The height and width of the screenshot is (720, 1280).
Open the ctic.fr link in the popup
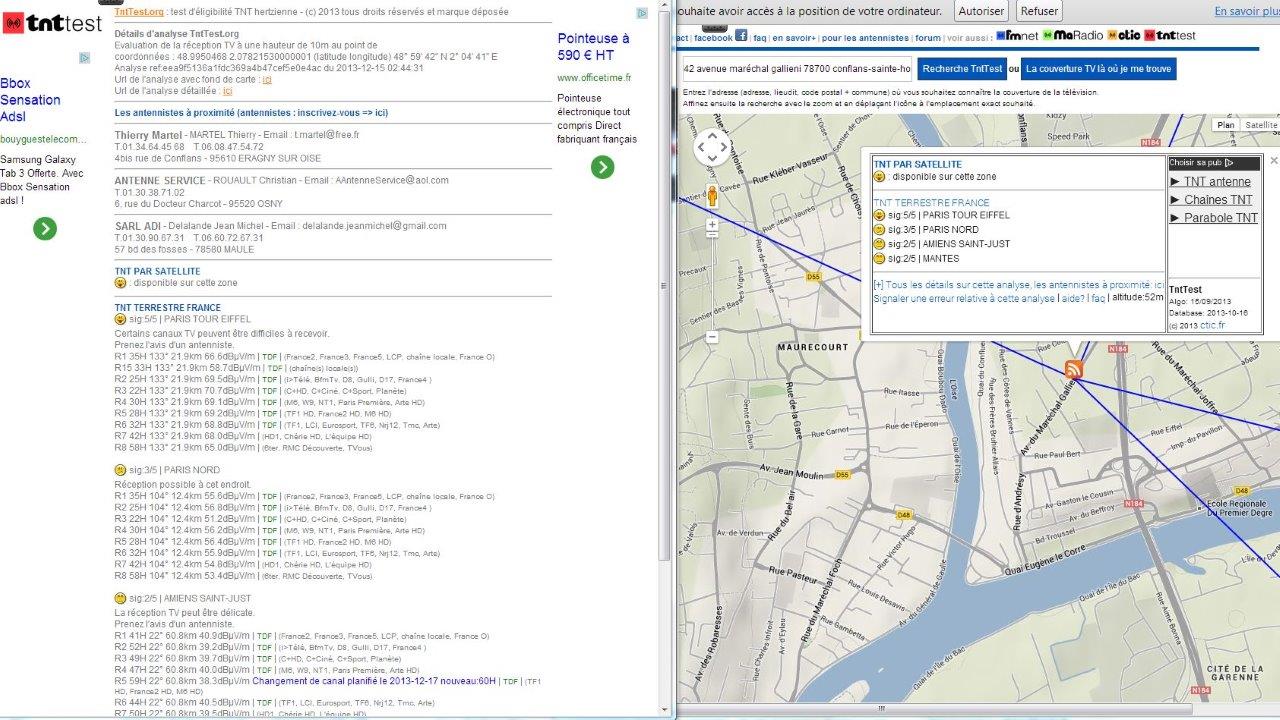click(1213, 325)
